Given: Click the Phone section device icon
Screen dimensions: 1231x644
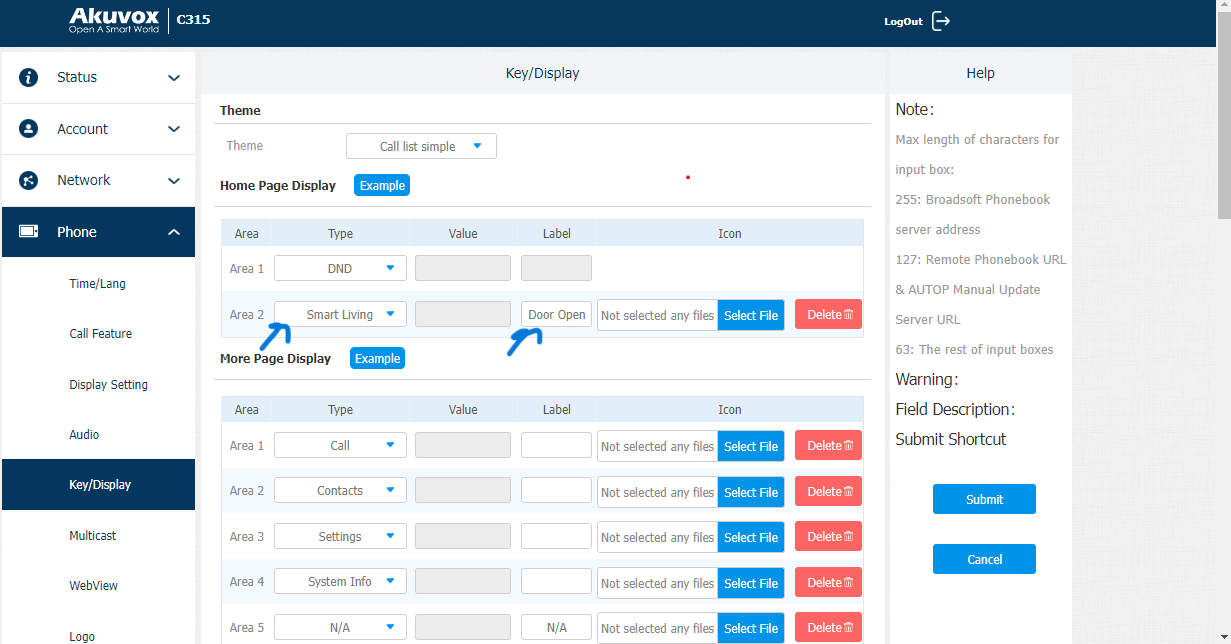Looking at the screenshot, I should [29, 232].
